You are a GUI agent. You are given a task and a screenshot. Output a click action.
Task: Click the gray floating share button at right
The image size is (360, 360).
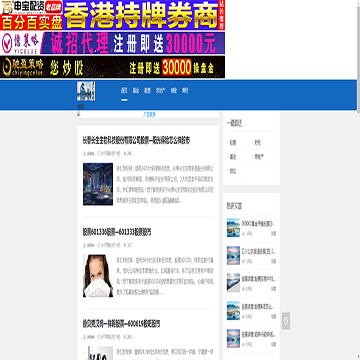(286, 321)
